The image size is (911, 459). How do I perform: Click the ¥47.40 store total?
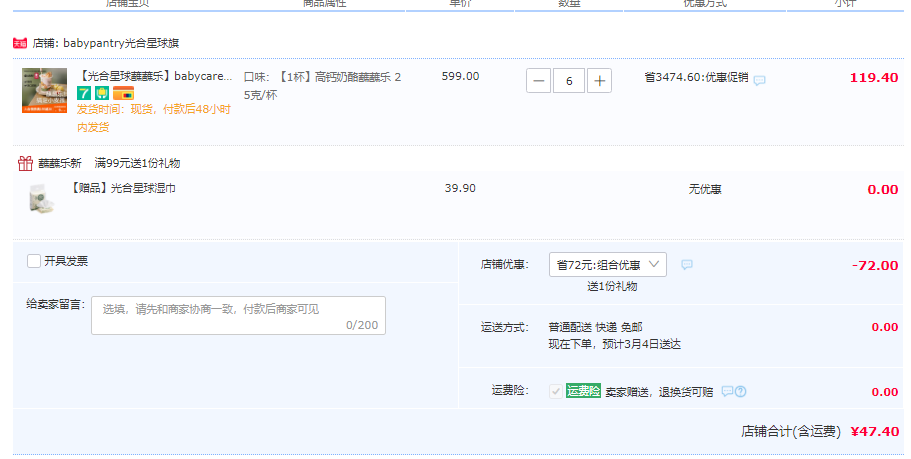tap(875, 431)
